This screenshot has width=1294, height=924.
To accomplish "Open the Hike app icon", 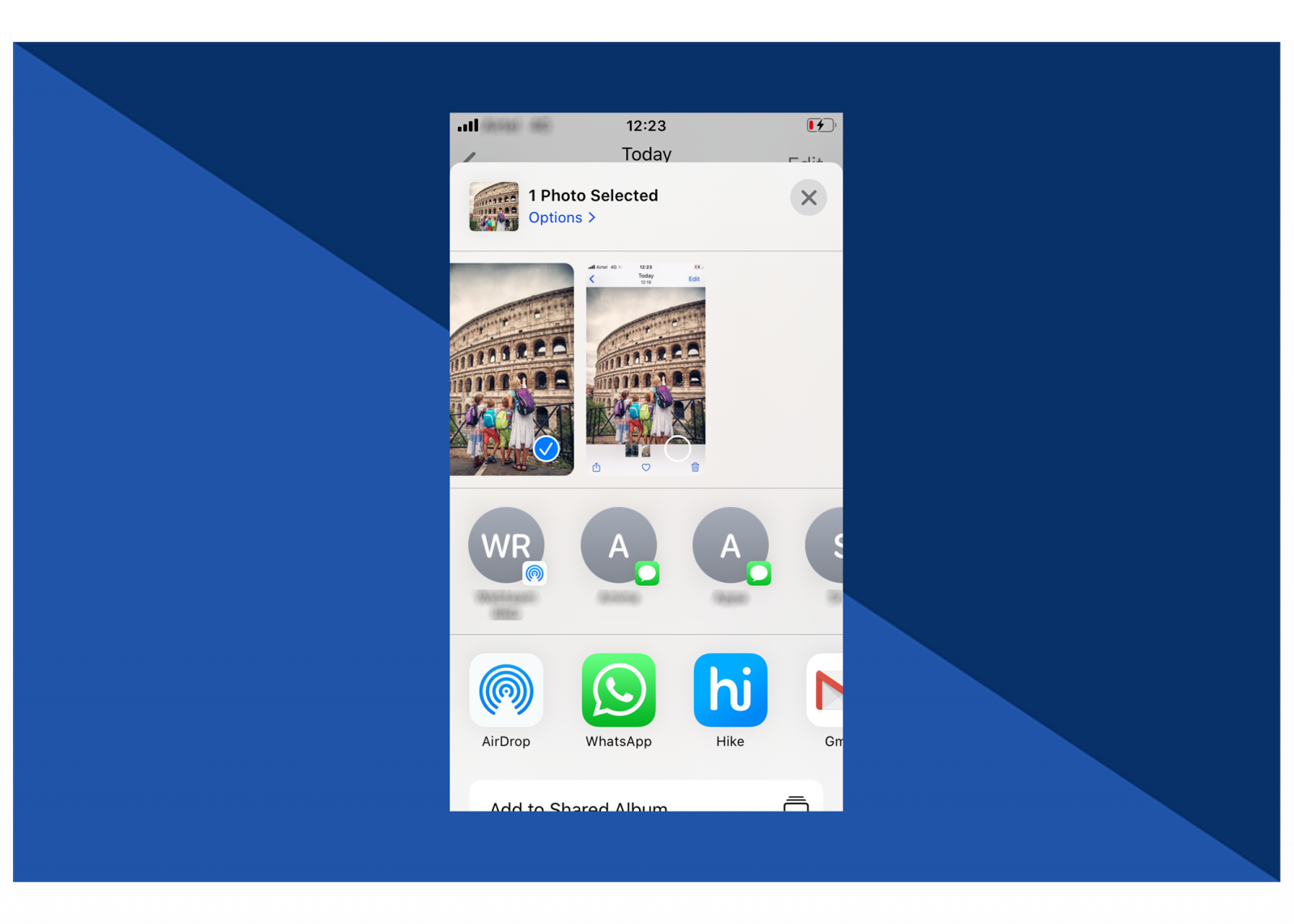I will [x=729, y=690].
